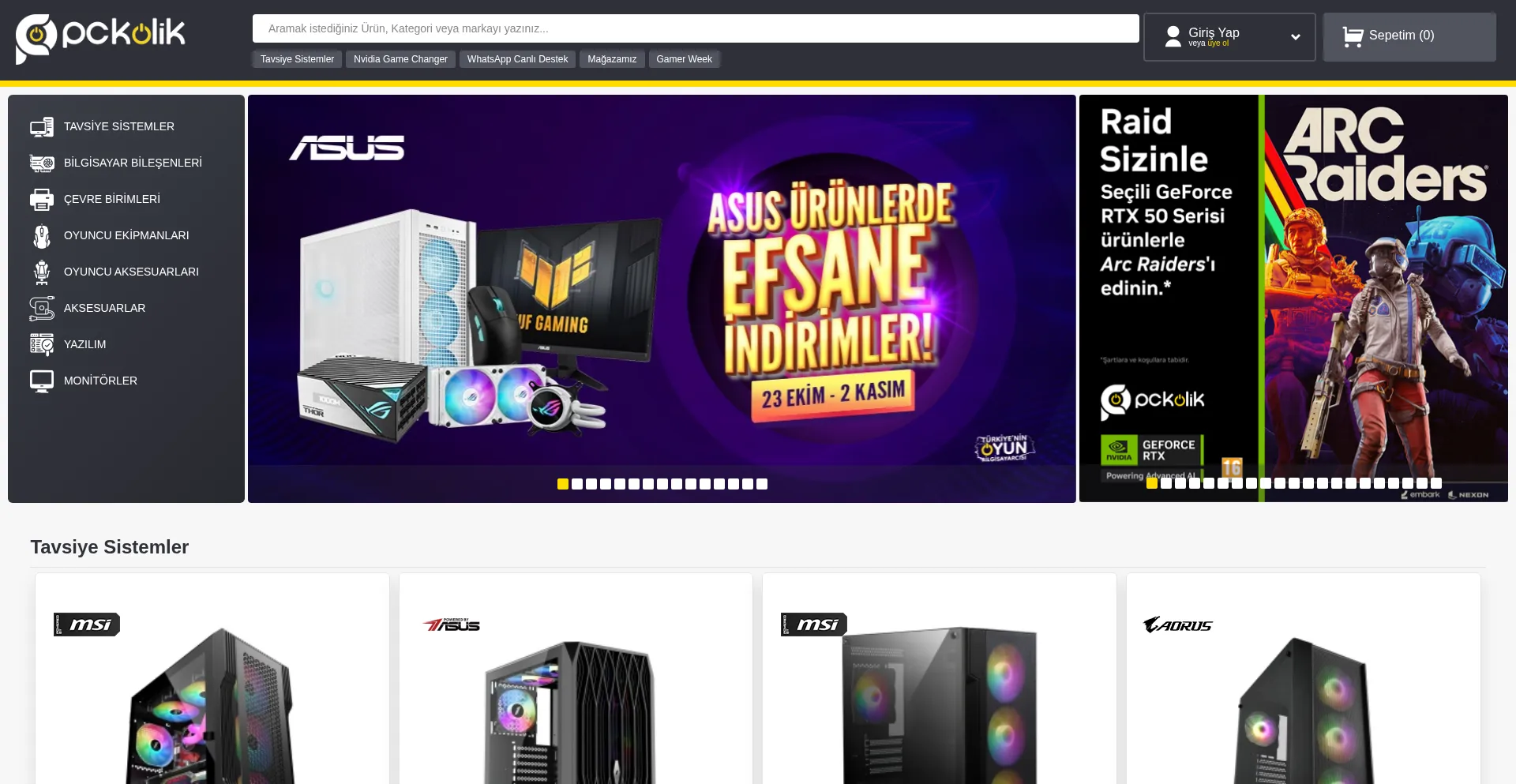This screenshot has width=1516, height=784.
Task: Expand the Giriş Yap dropdown arrow
Action: point(1296,36)
